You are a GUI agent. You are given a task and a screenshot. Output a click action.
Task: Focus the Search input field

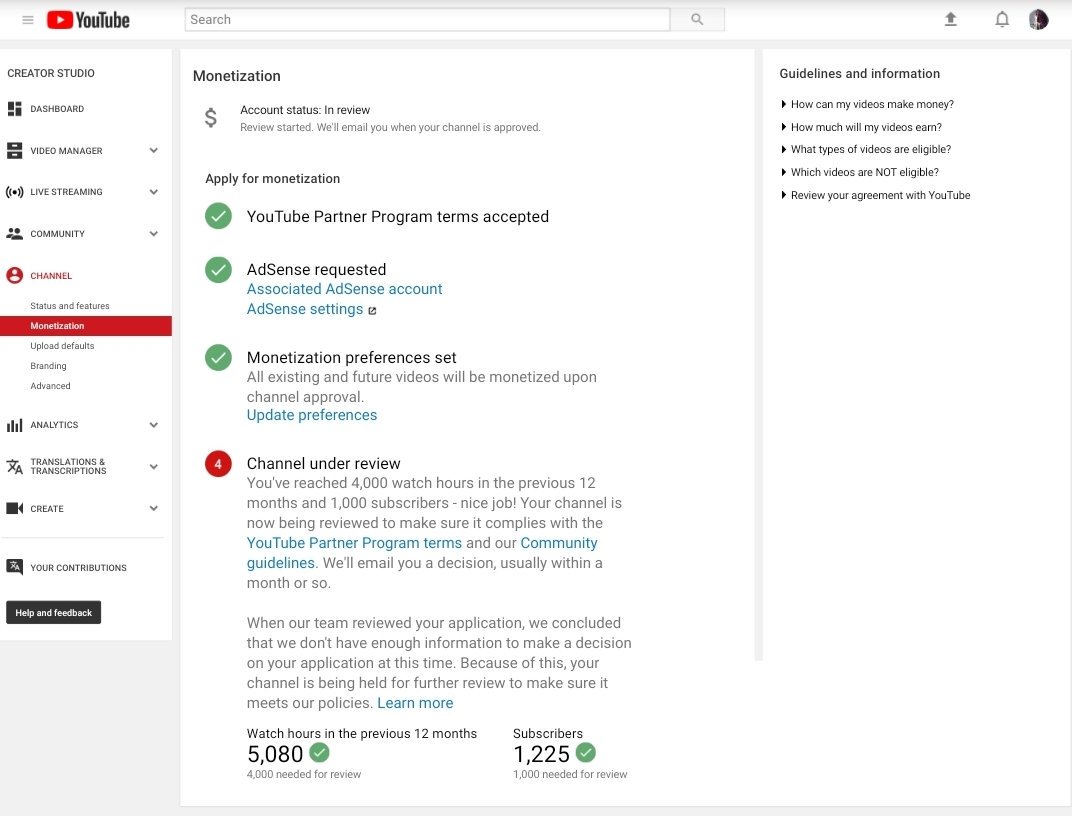point(427,19)
